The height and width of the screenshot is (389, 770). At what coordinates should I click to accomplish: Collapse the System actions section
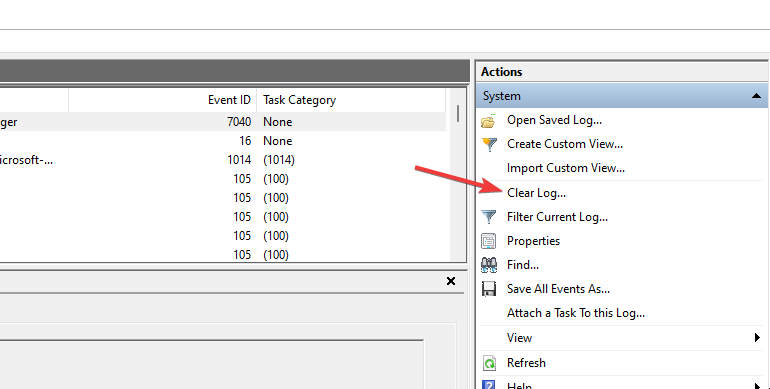(x=756, y=96)
